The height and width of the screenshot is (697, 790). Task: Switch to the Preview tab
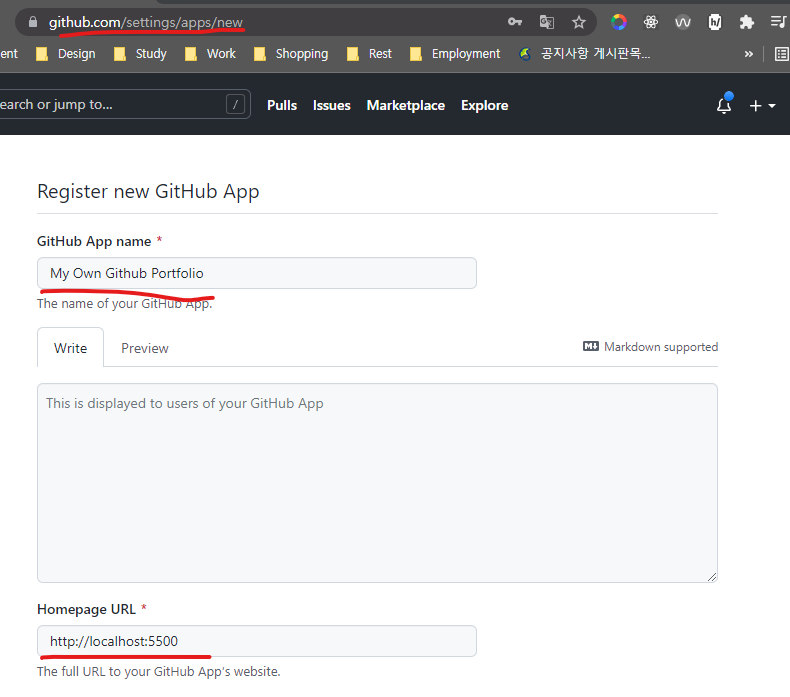click(x=145, y=348)
